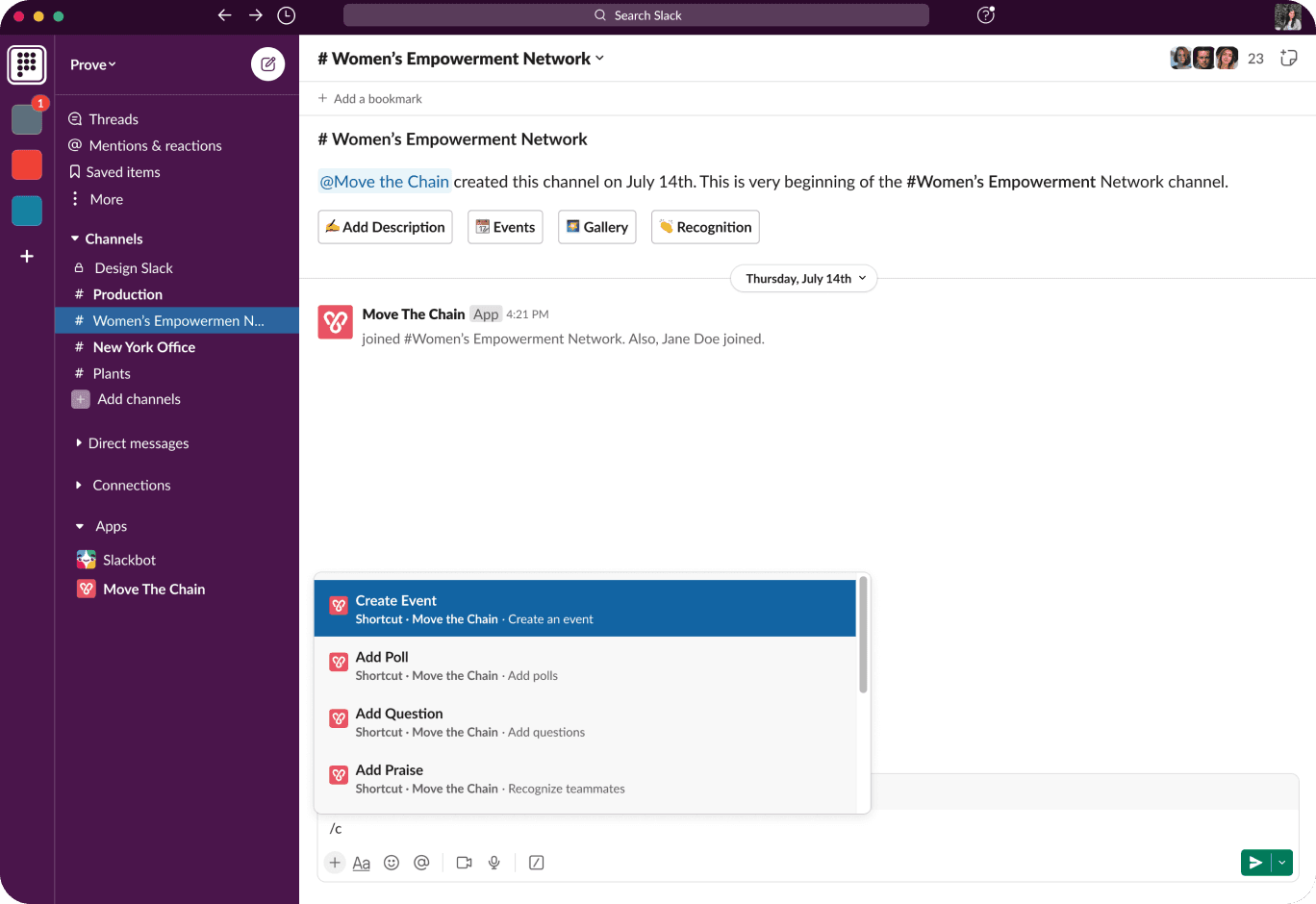Image resolution: width=1316 pixels, height=904 pixels.
Task: Select the Add Question shortcut
Action: tap(585, 722)
